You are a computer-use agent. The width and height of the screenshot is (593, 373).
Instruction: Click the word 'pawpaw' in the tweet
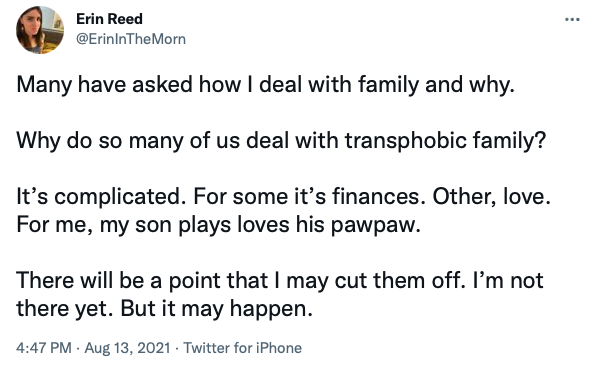(x=372, y=226)
